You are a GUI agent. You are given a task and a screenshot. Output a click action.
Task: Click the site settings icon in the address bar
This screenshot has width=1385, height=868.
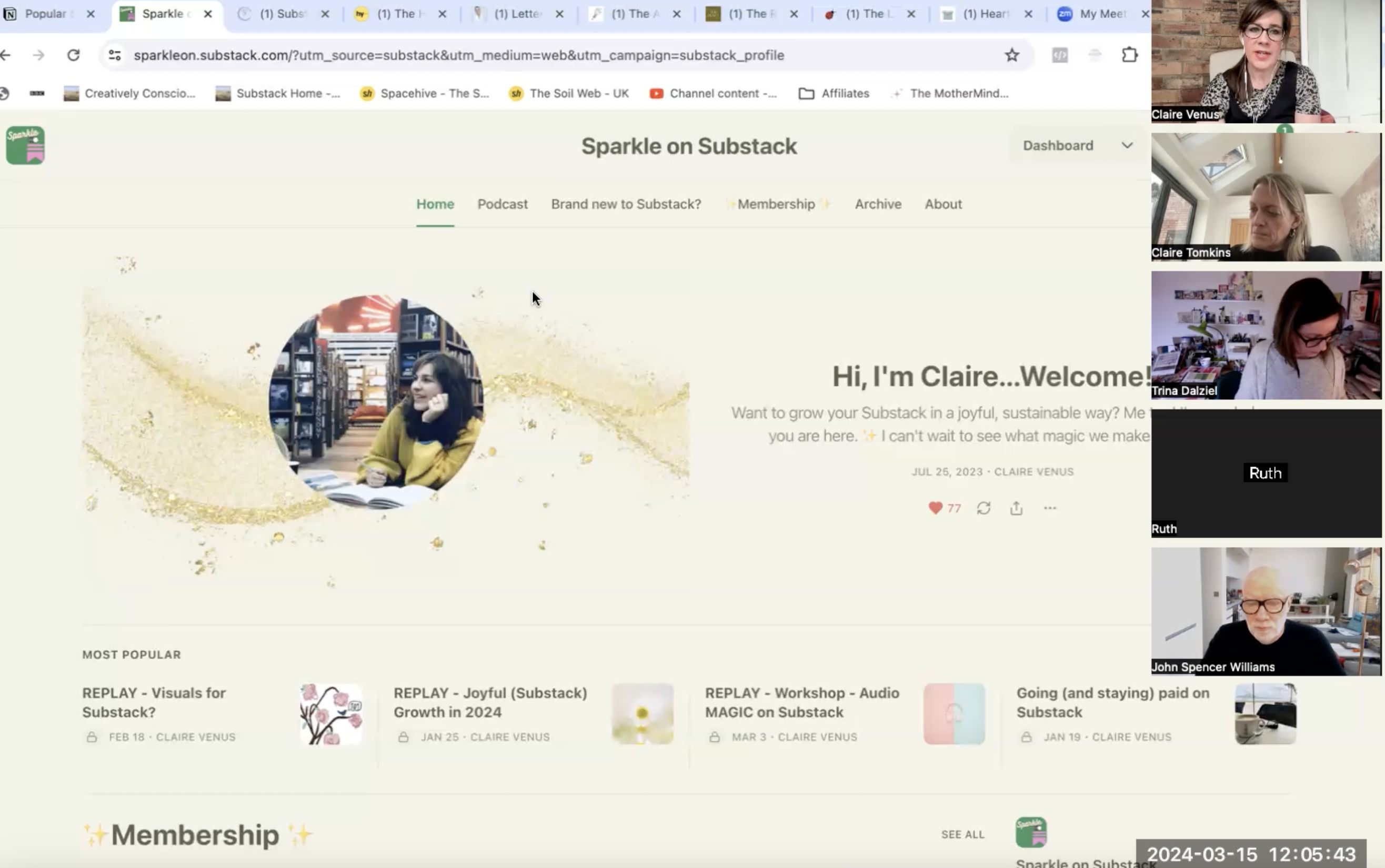pos(115,55)
